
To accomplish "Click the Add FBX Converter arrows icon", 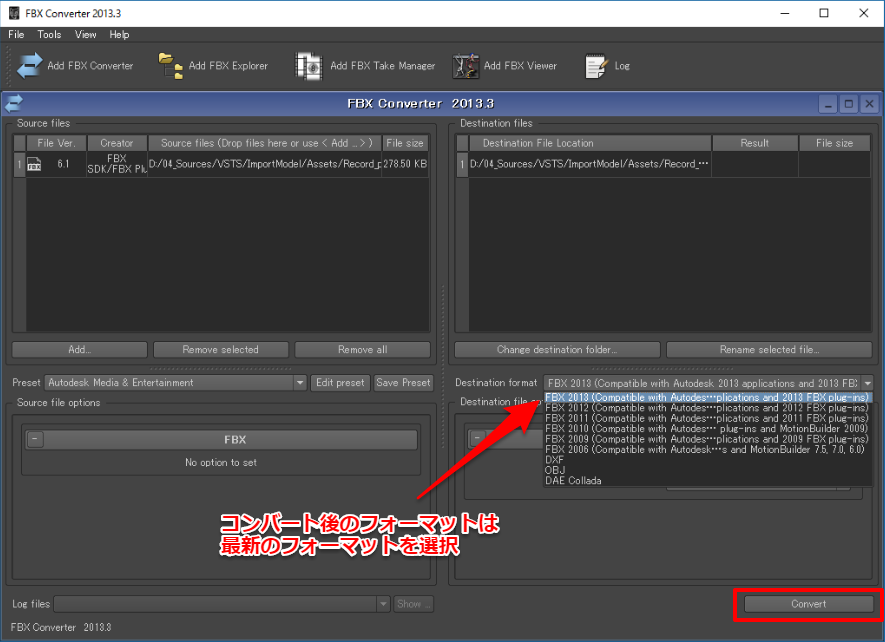I will (x=29, y=65).
